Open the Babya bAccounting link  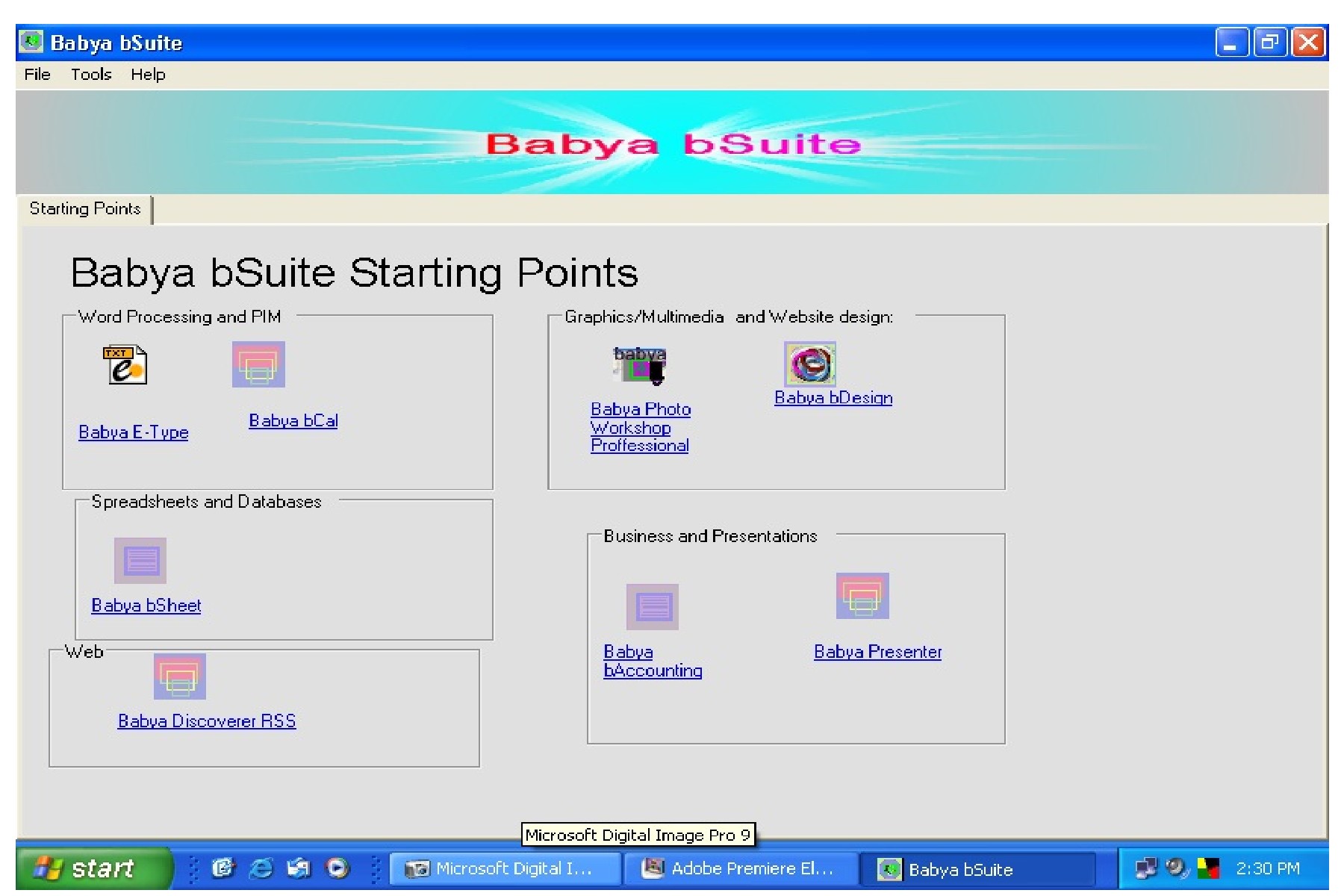653,662
